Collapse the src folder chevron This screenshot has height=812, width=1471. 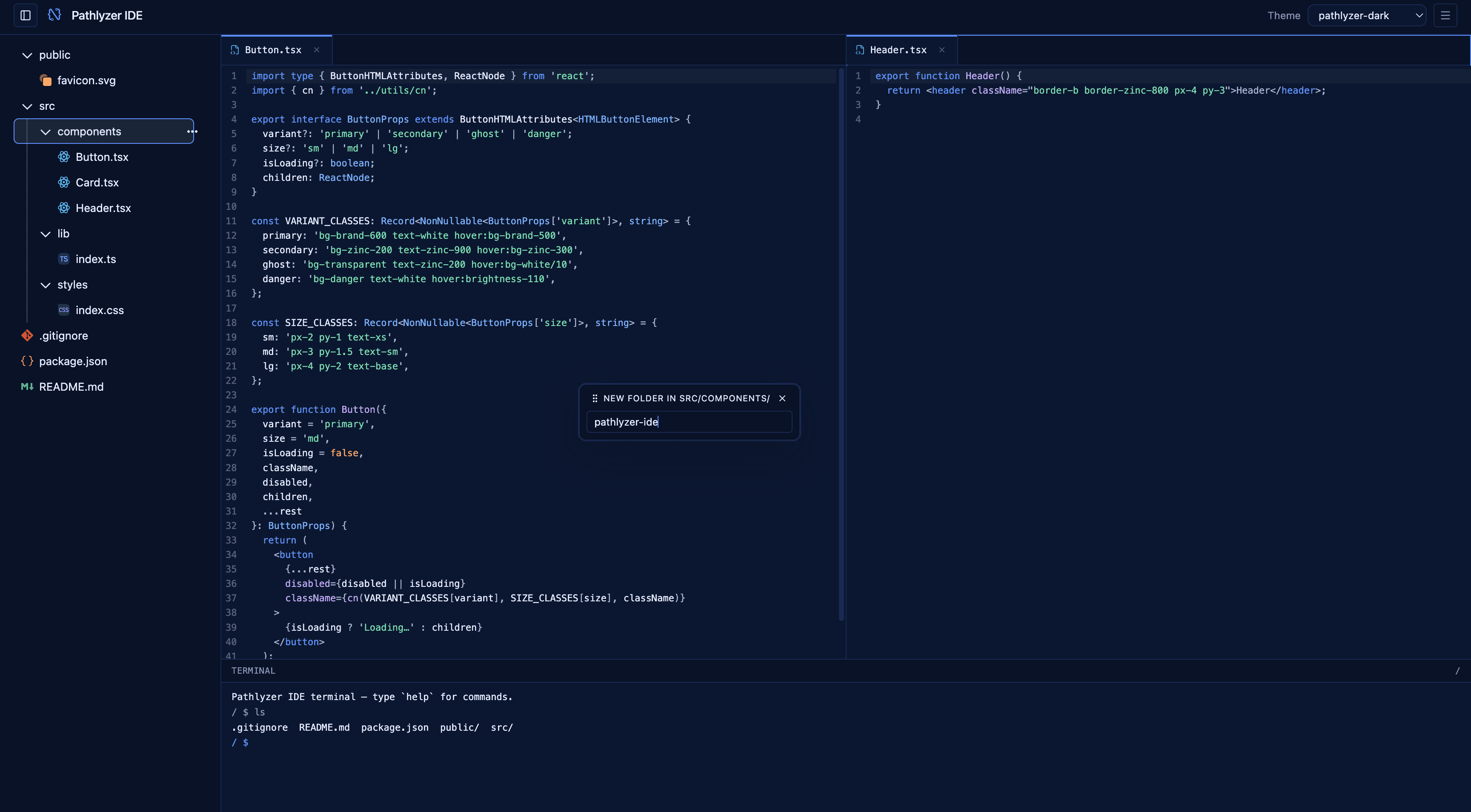27,106
